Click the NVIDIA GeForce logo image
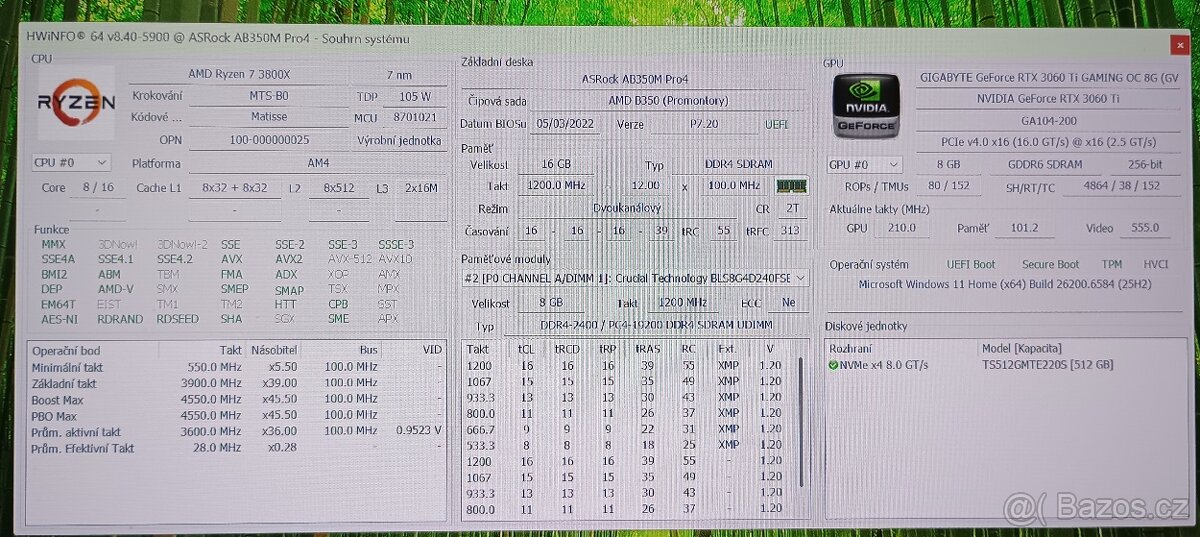The height and width of the screenshot is (537, 1200). tap(867, 108)
